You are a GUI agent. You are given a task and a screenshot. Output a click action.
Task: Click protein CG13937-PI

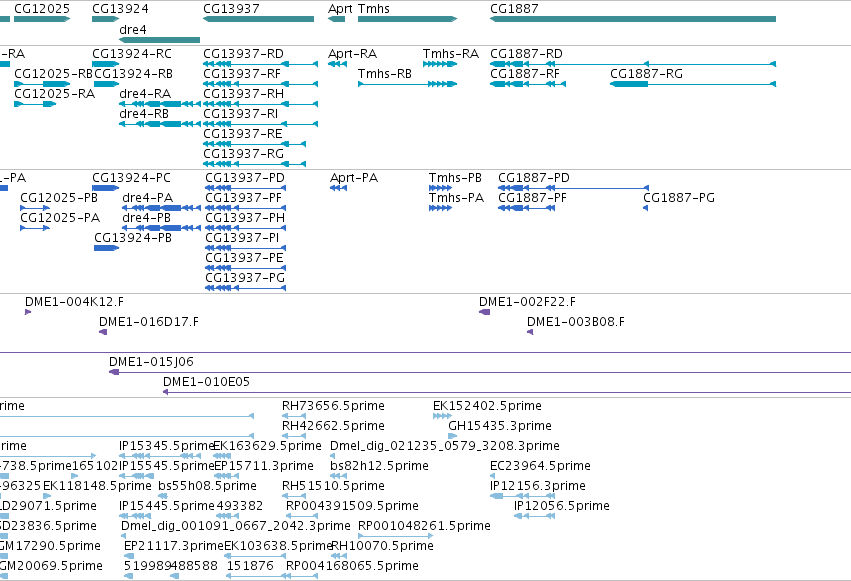246,248
